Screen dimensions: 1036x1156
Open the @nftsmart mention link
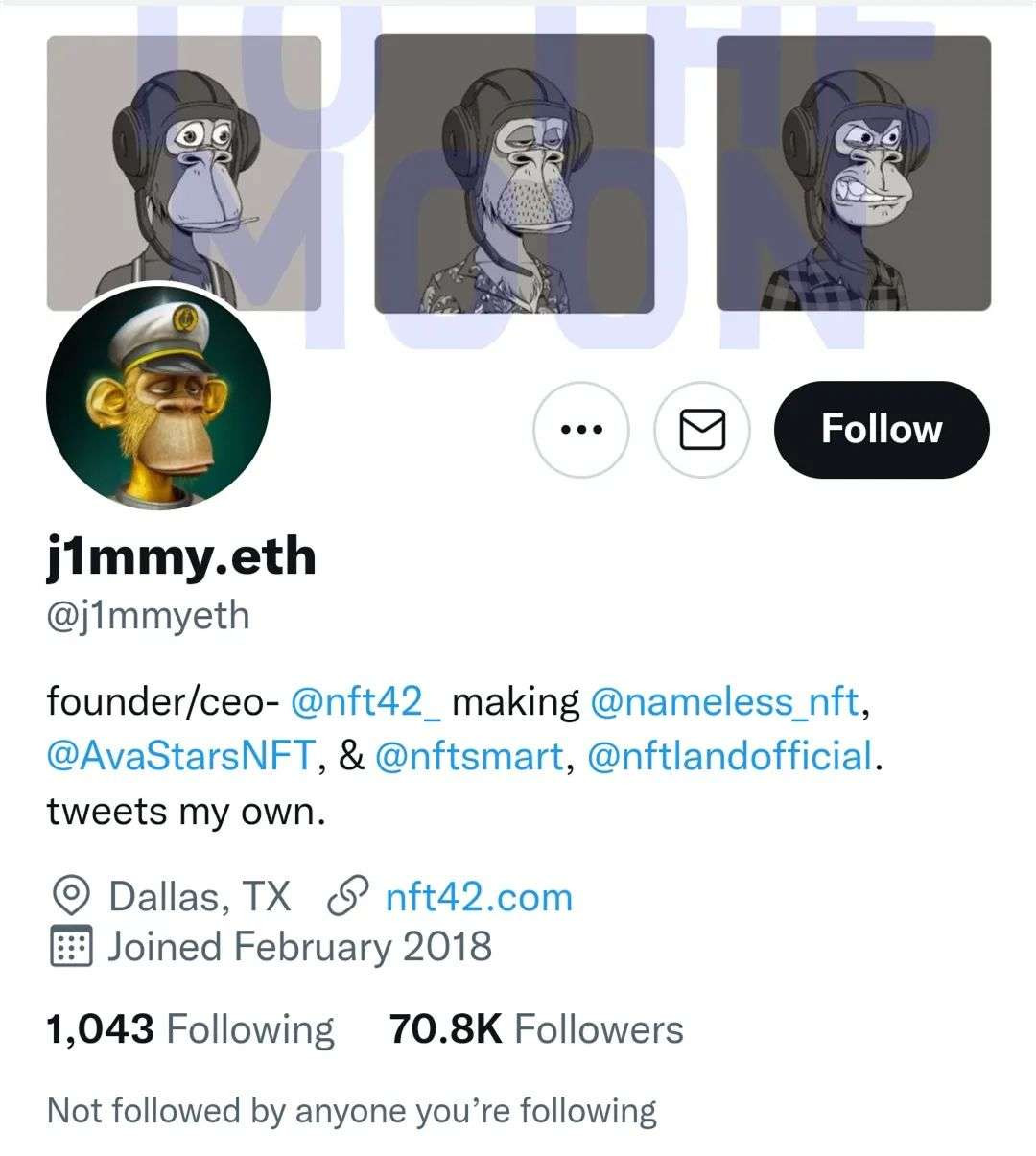469,757
